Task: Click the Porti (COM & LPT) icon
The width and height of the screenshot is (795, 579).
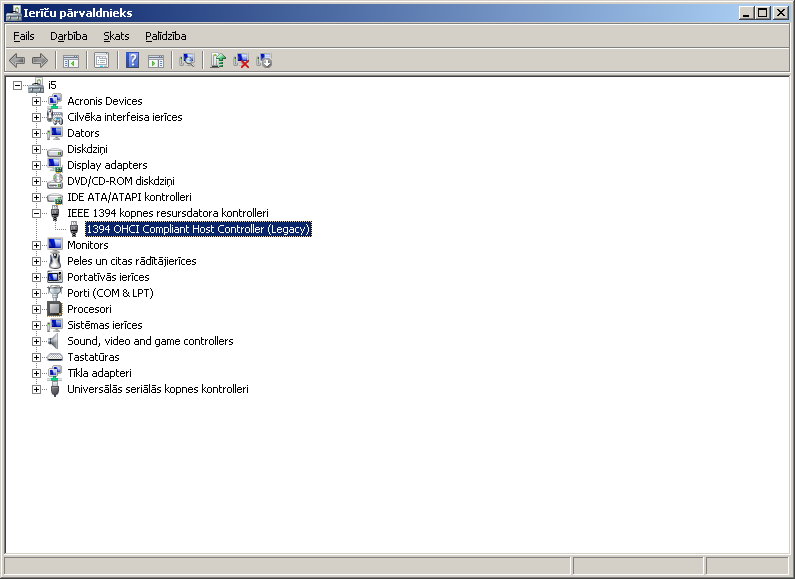Action: pos(55,293)
